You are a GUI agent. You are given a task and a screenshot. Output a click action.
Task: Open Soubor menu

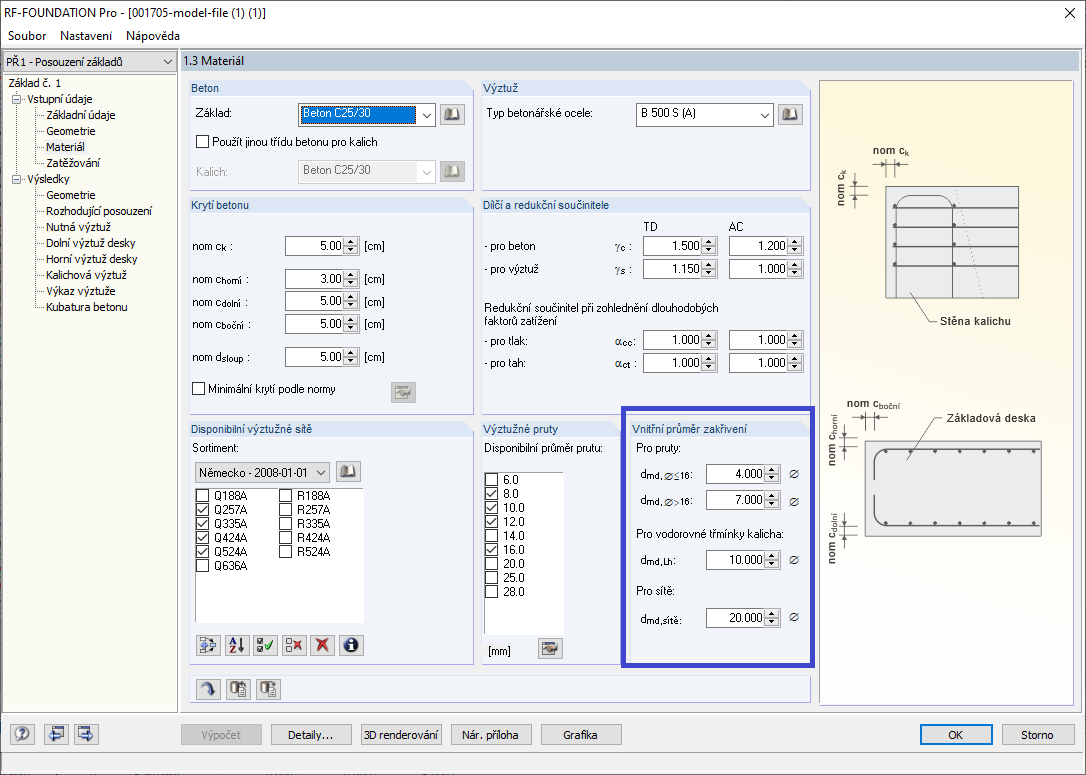click(27, 36)
